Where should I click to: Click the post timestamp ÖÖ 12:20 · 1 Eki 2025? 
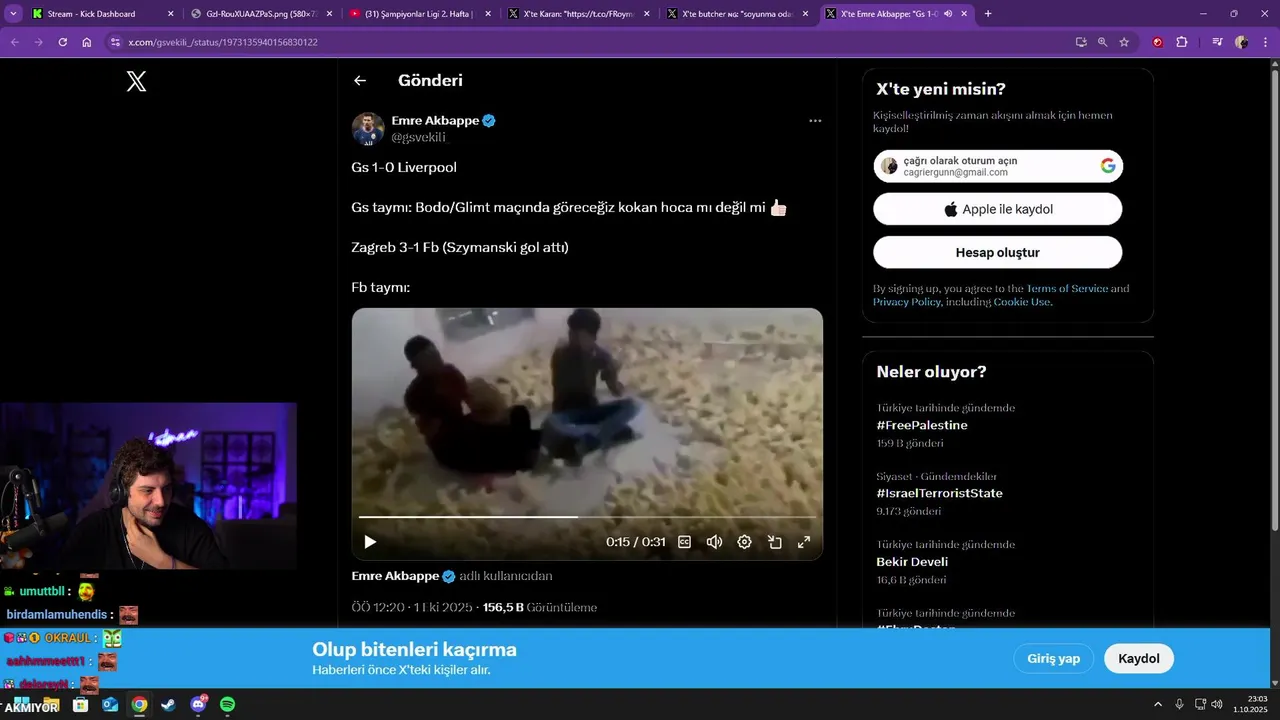[x=410, y=607]
